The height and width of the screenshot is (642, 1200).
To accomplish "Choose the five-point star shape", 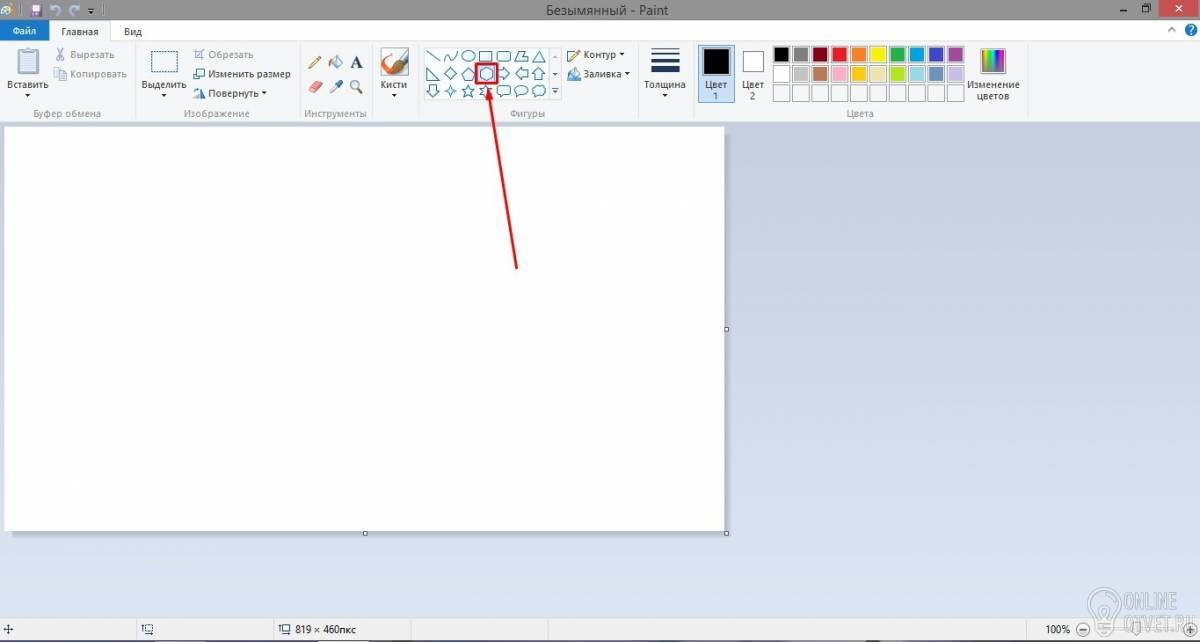I will [468, 91].
